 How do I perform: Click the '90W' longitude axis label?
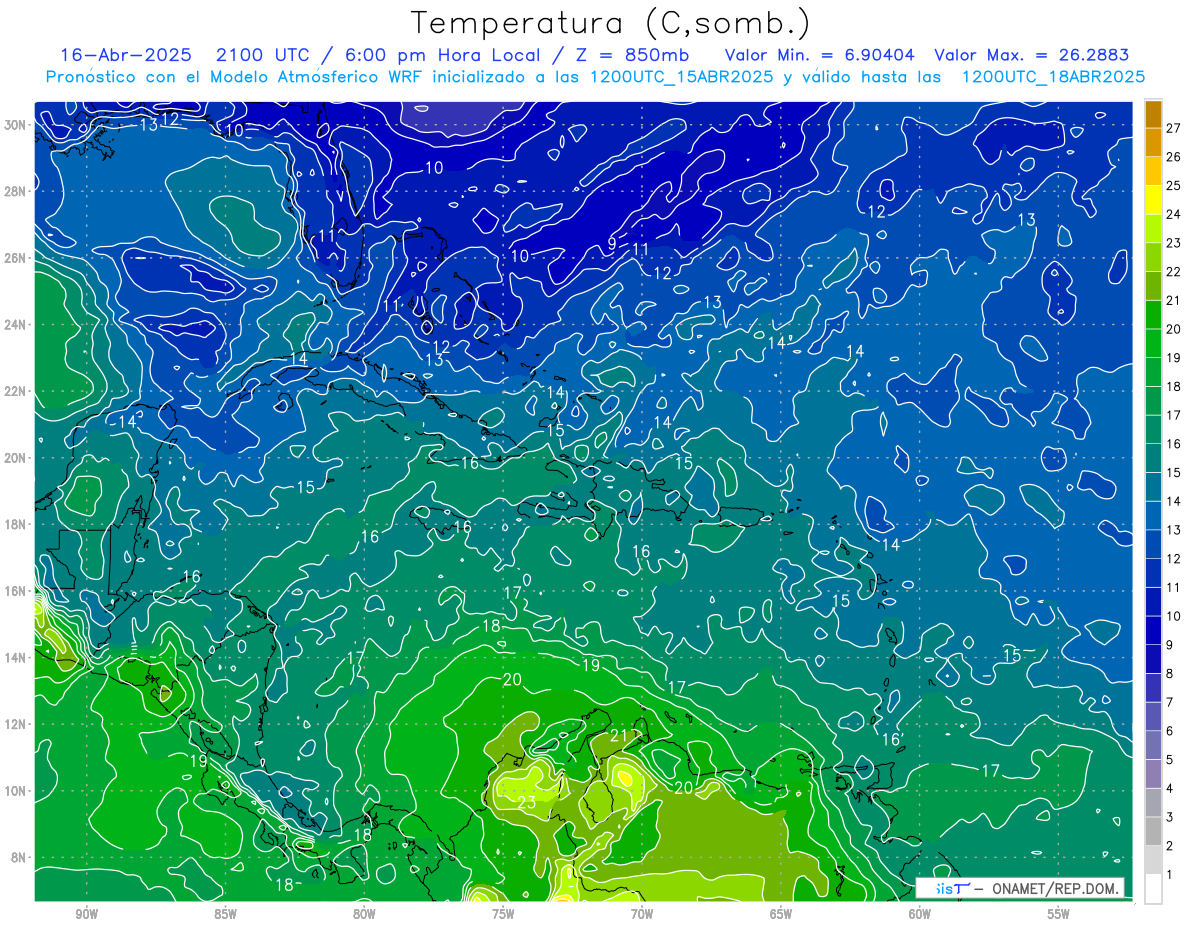87,915
